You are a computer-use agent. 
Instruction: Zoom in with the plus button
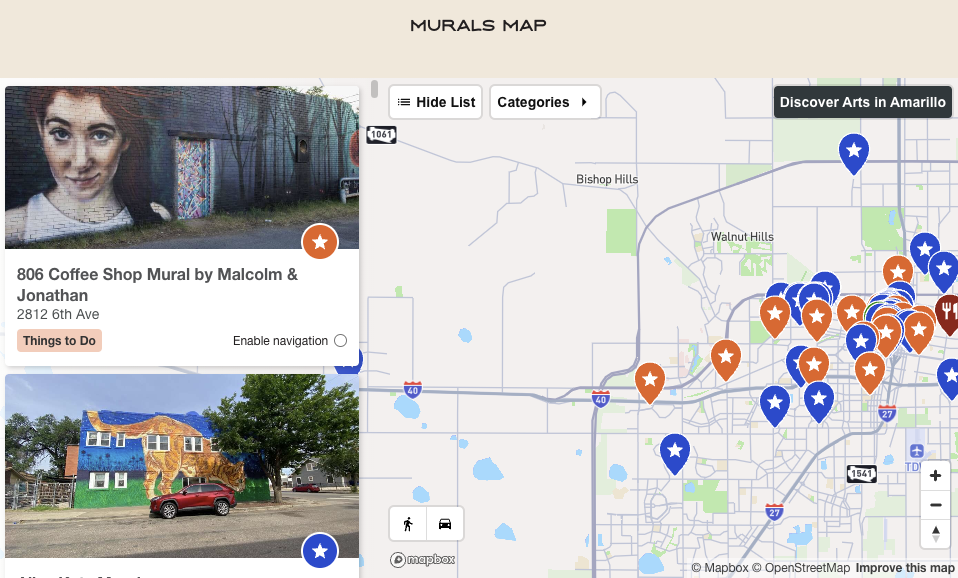[x=935, y=475]
